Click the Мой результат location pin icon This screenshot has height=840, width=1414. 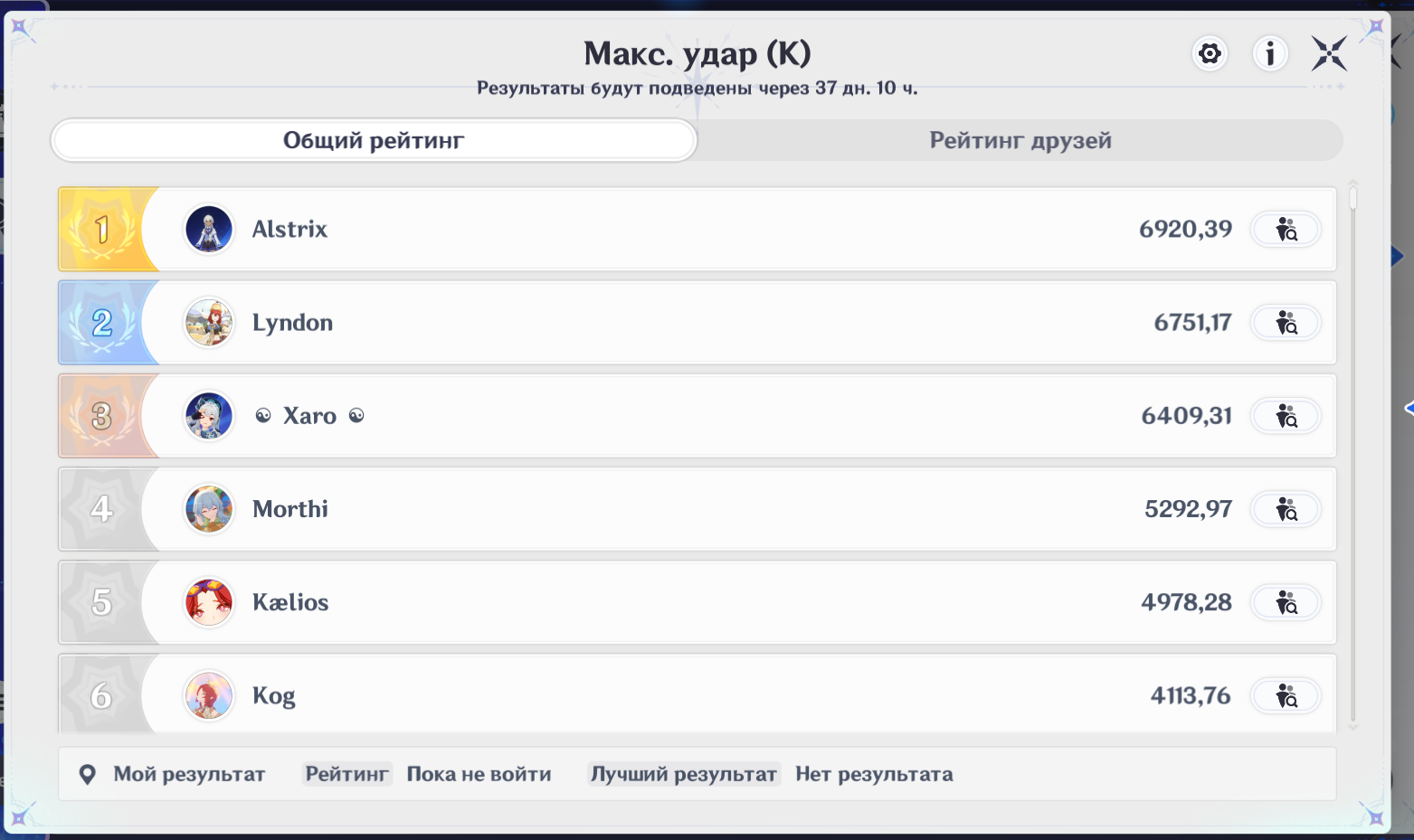tap(88, 774)
